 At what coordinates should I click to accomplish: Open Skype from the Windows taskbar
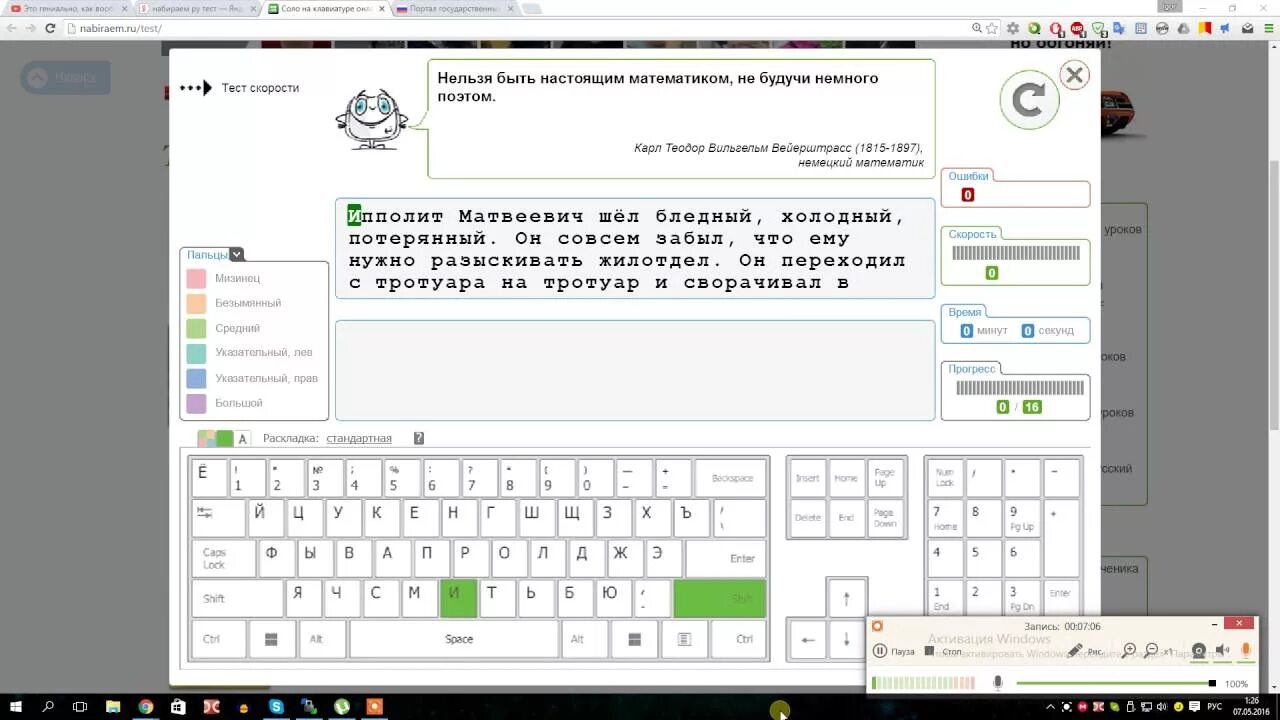click(x=276, y=707)
